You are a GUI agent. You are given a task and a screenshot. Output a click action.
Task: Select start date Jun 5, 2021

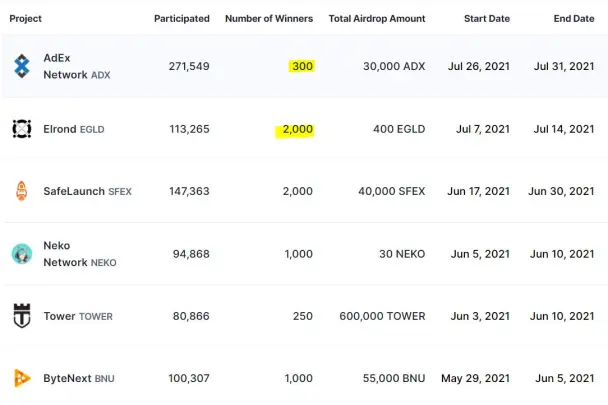coord(480,254)
